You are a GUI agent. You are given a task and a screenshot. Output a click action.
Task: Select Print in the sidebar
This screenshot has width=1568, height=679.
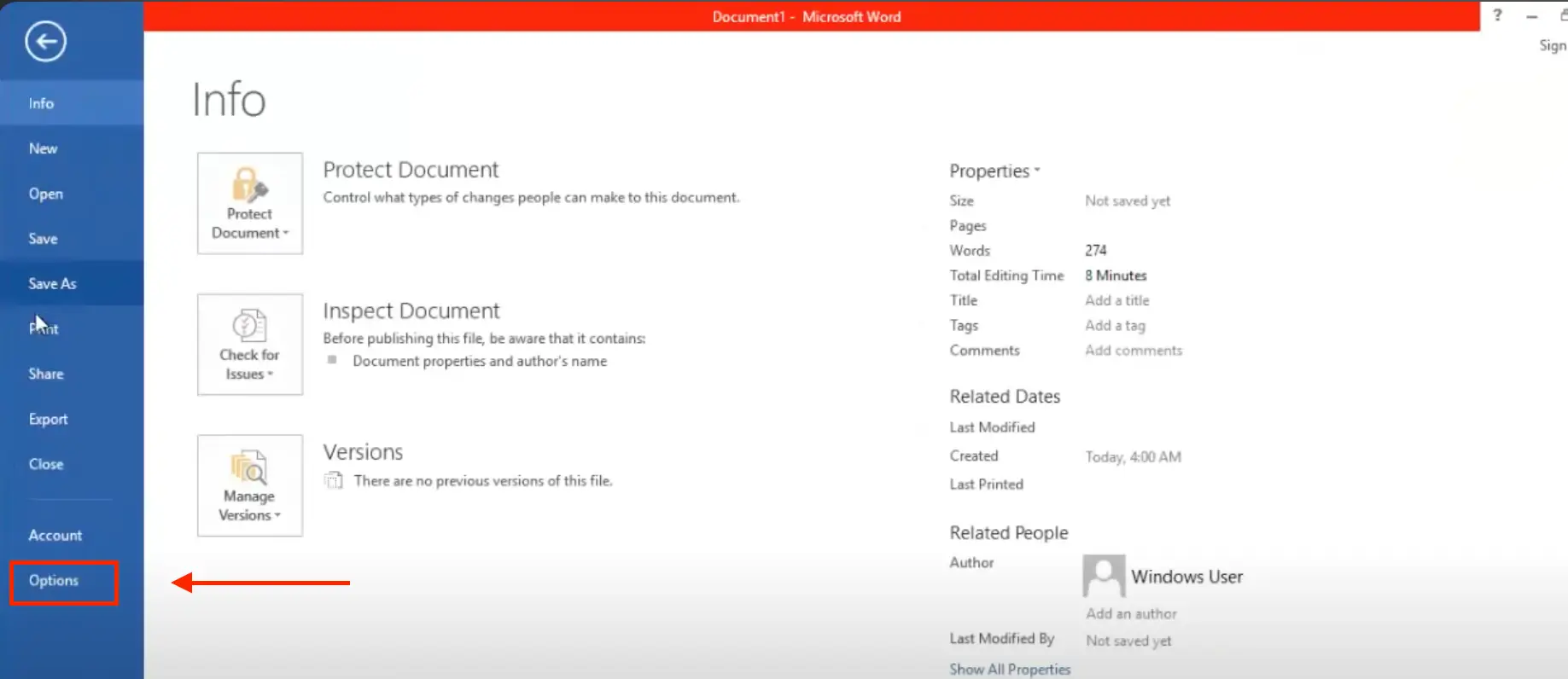(x=72, y=328)
